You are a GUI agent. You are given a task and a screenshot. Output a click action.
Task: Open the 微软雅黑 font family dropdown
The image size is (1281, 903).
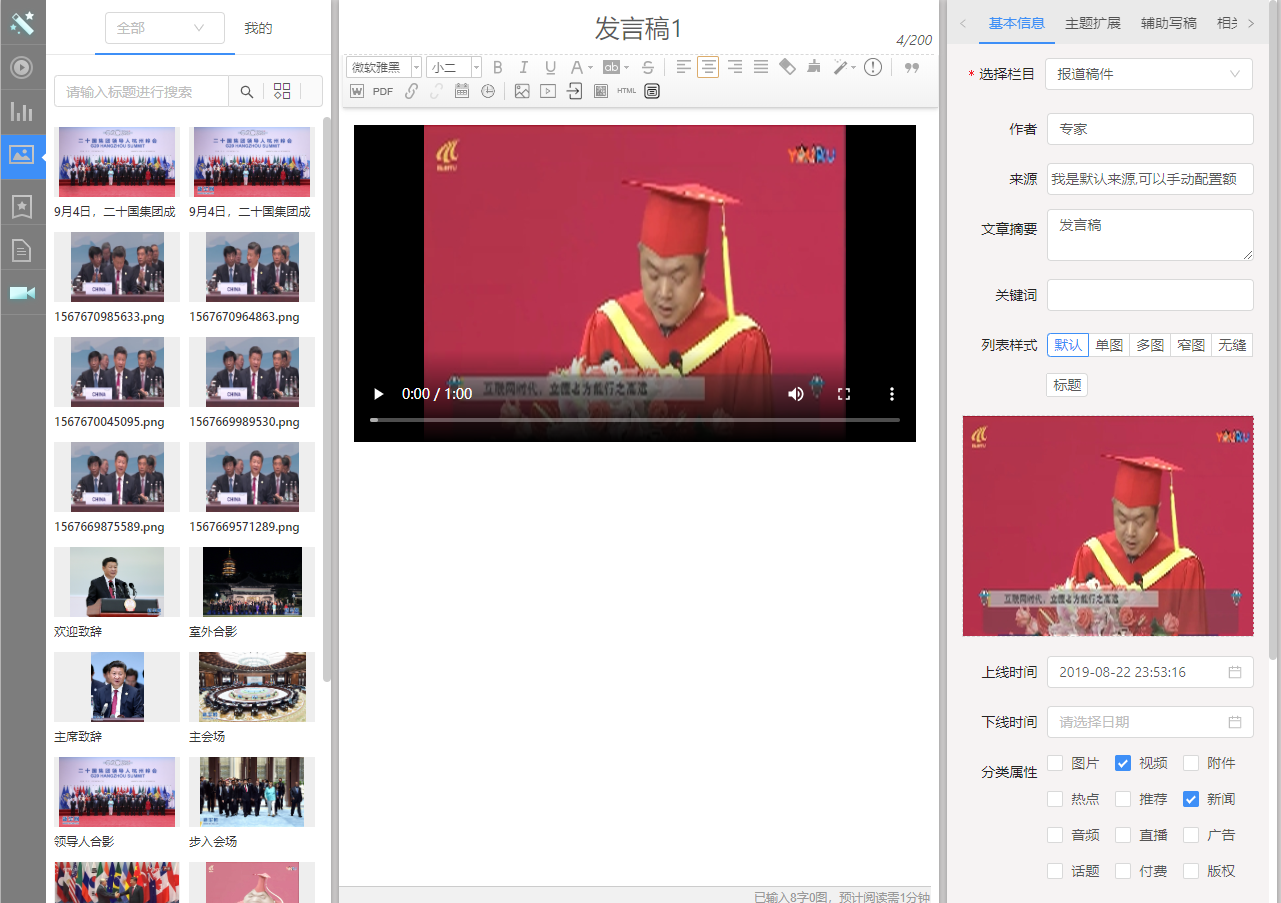click(x=384, y=68)
